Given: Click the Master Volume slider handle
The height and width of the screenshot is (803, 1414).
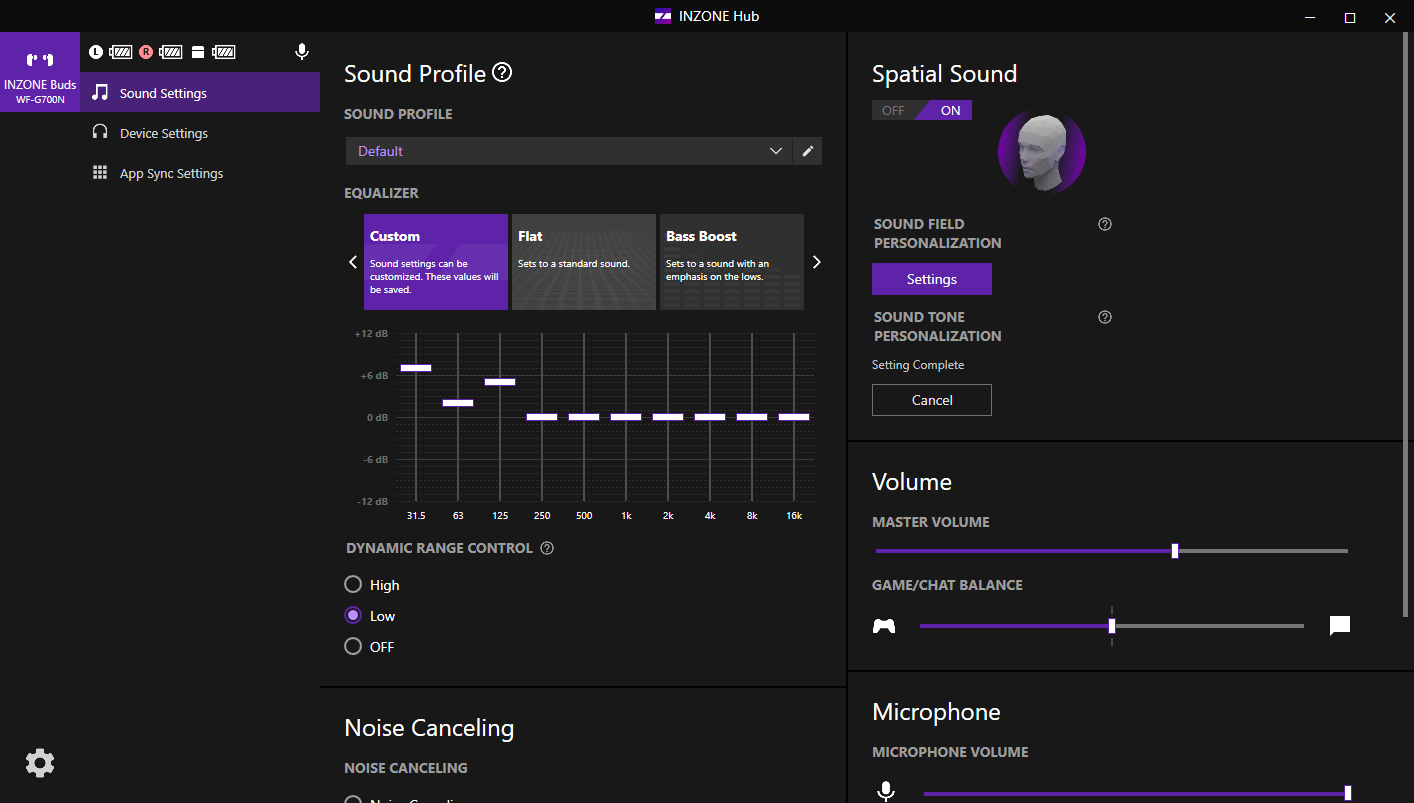Looking at the screenshot, I should pyautogui.click(x=1175, y=551).
